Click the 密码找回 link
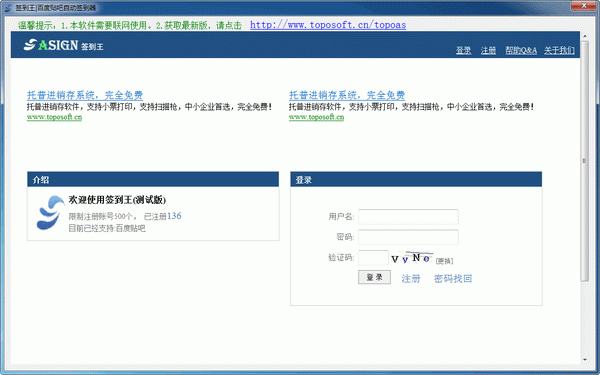Image resolution: width=600 pixels, height=375 pixels. click(453, 279)
